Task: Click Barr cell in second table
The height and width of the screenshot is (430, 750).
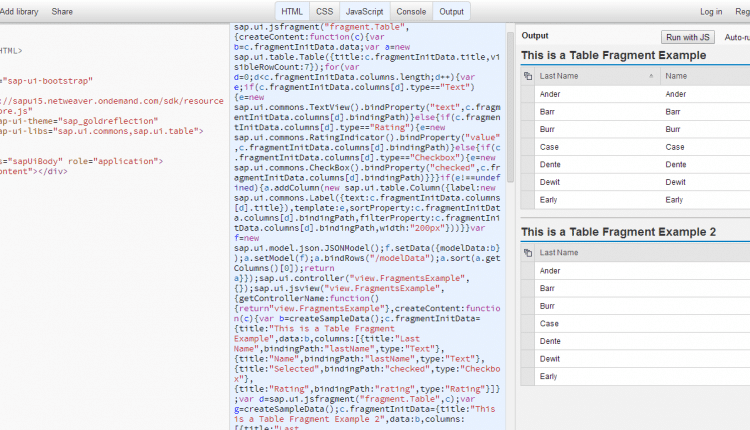Action: (547, 288)
